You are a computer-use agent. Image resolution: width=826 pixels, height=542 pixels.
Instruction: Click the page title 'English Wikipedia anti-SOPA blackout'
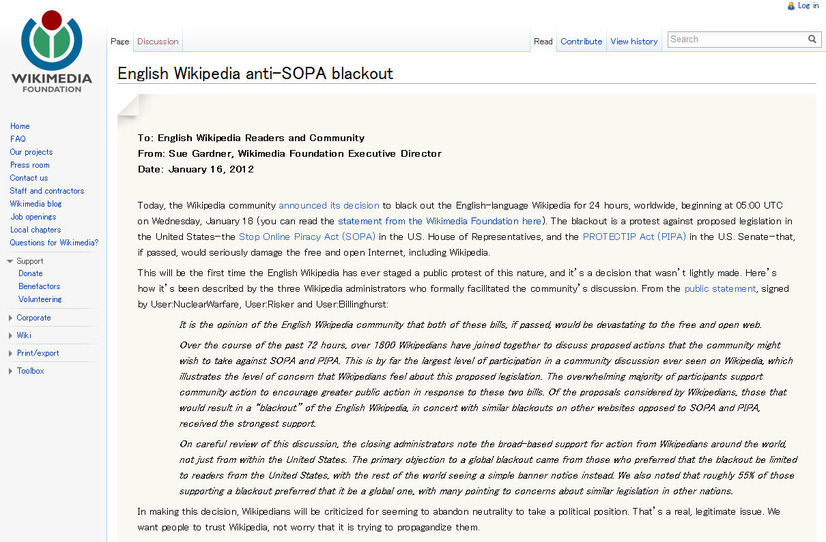[x=255, y=73]
